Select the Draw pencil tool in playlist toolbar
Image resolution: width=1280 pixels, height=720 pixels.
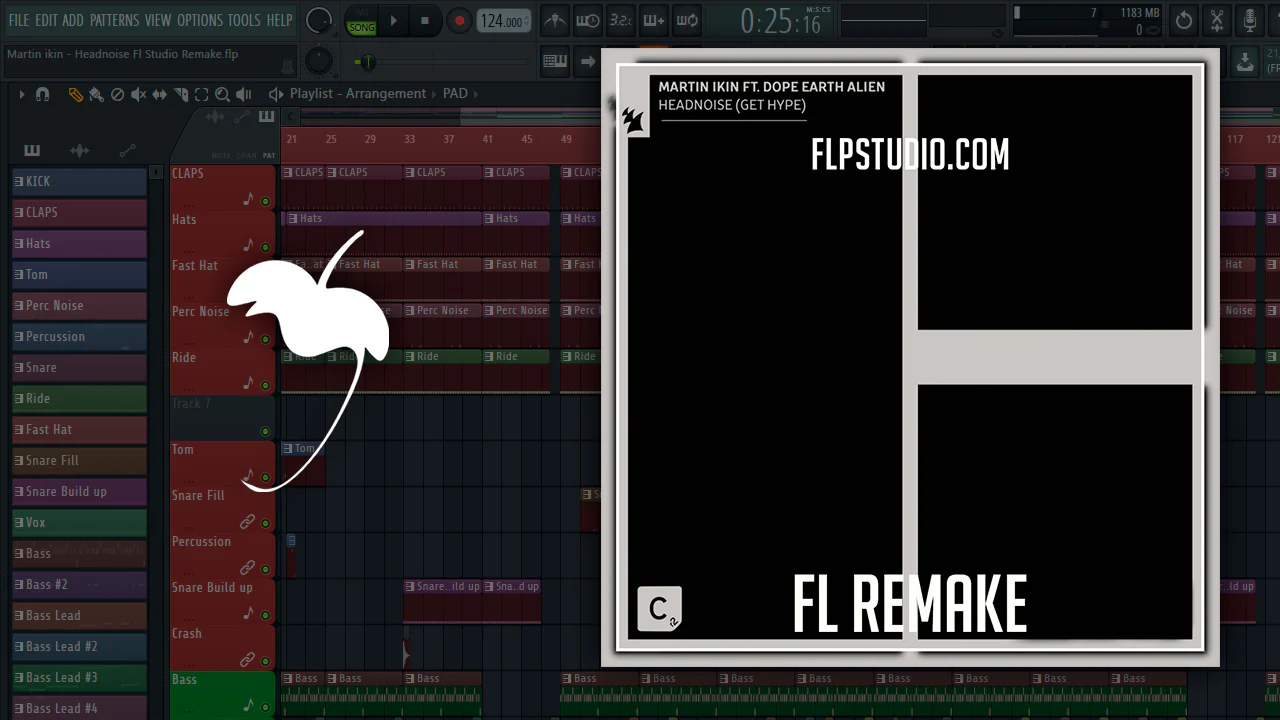point(75,94)
